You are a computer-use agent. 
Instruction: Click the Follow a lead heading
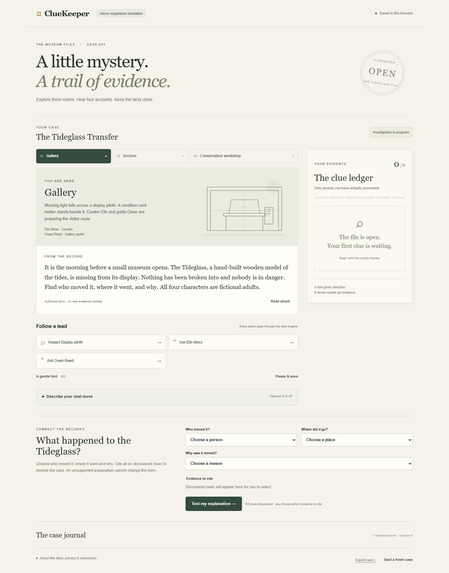(x=52, y=326)
